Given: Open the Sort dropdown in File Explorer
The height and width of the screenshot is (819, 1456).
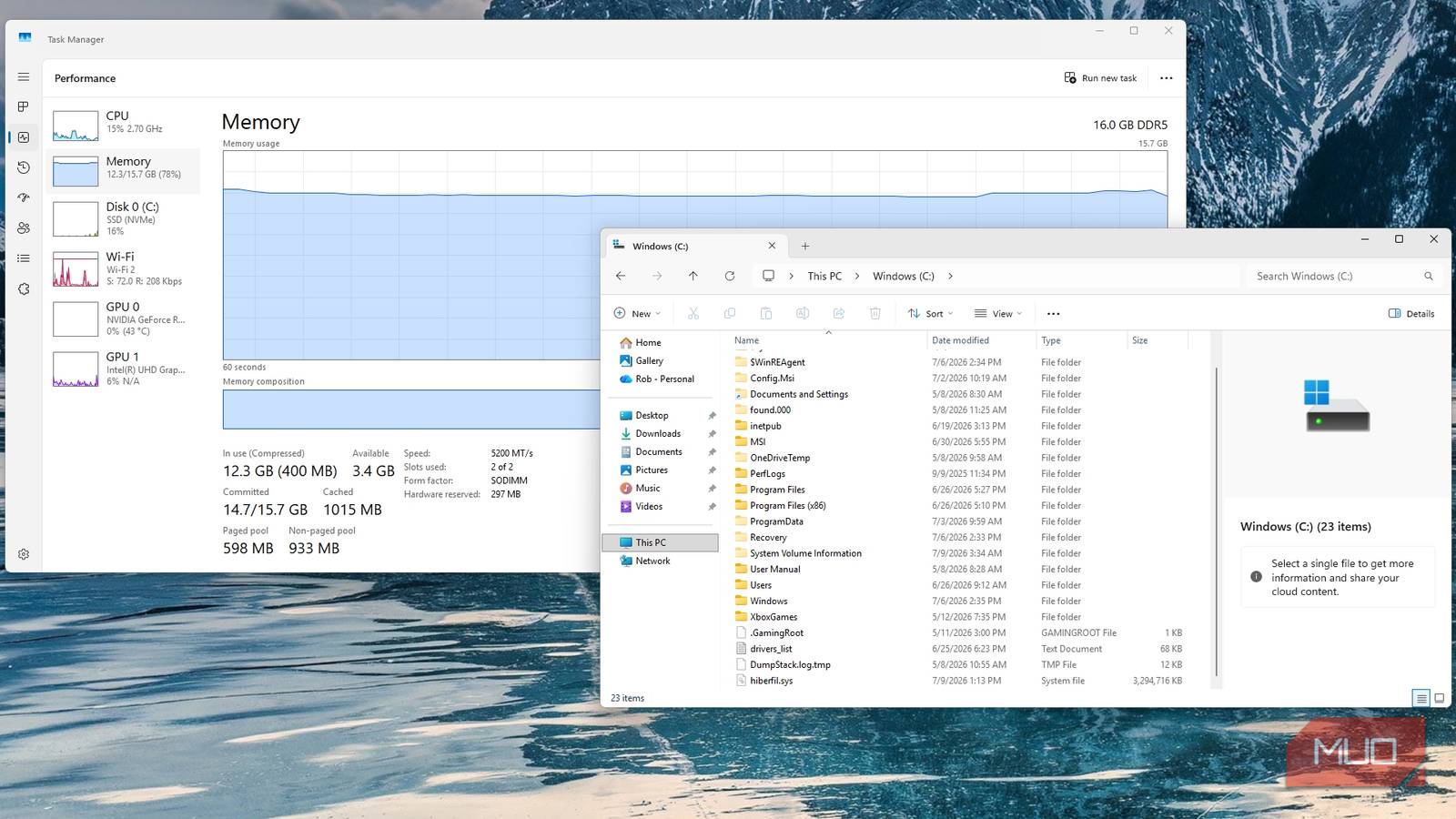Looking at the screenshot, I should (x=930, y=313).
